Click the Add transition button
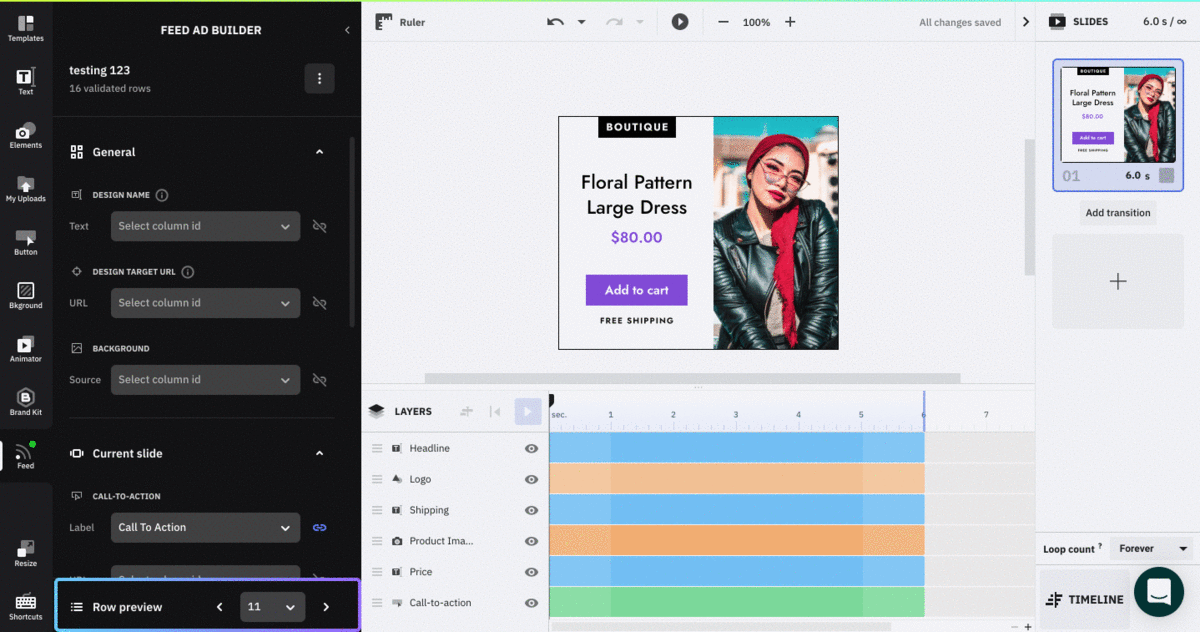This screenshot has height=632, width=1200. [x=1117, y=212]
